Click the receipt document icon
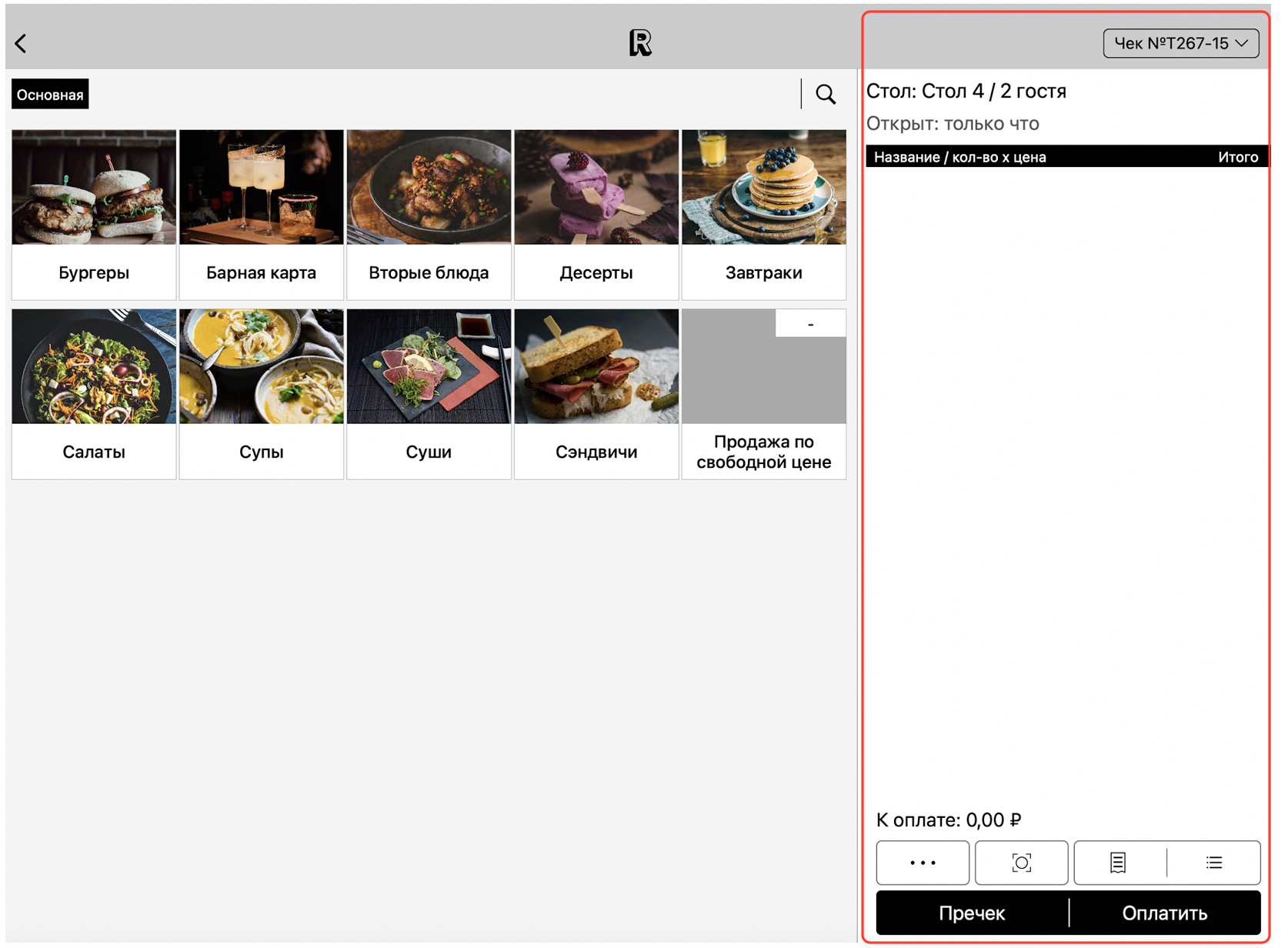The width and height of the screenshot is (1288, 948). (1117, 863)
